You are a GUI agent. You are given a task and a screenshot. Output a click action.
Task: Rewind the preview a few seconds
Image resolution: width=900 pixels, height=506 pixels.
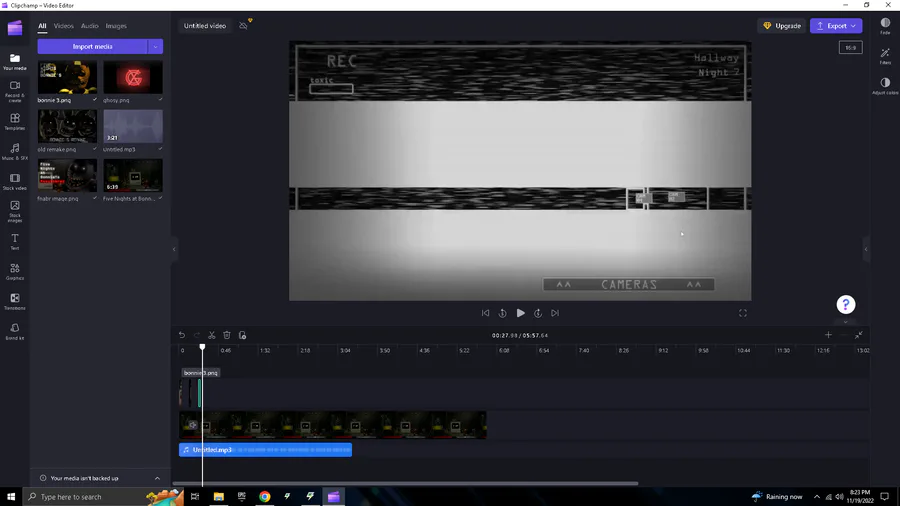click(x=503, y=313)
